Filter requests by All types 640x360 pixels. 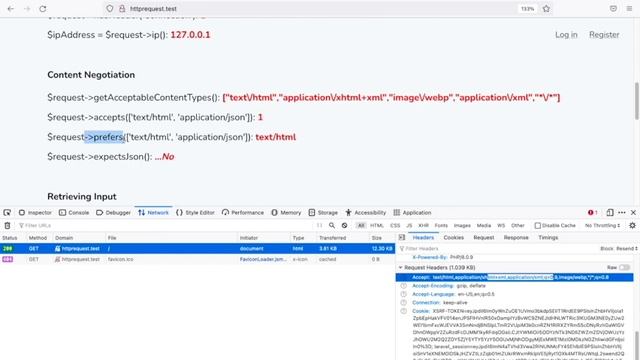click(361, 225)
